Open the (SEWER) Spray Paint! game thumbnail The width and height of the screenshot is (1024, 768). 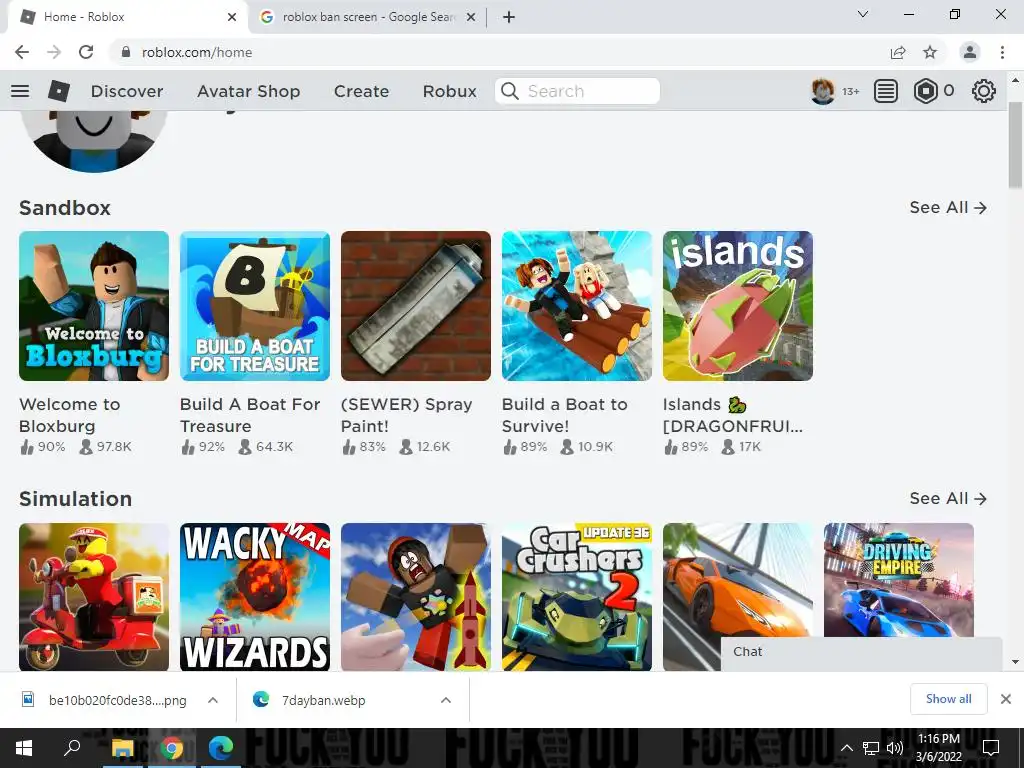tap(416, 306)
